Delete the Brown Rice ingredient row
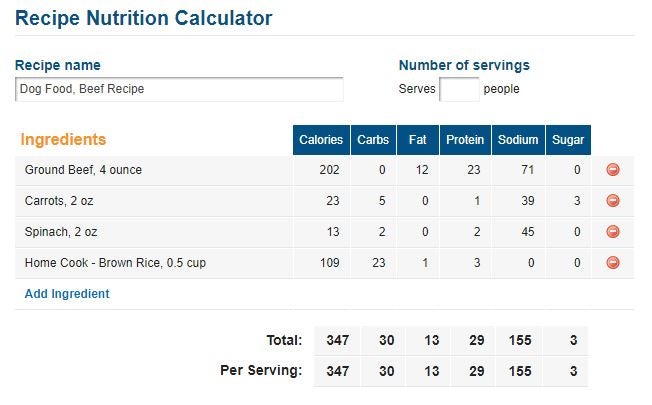 click(613, 263)
